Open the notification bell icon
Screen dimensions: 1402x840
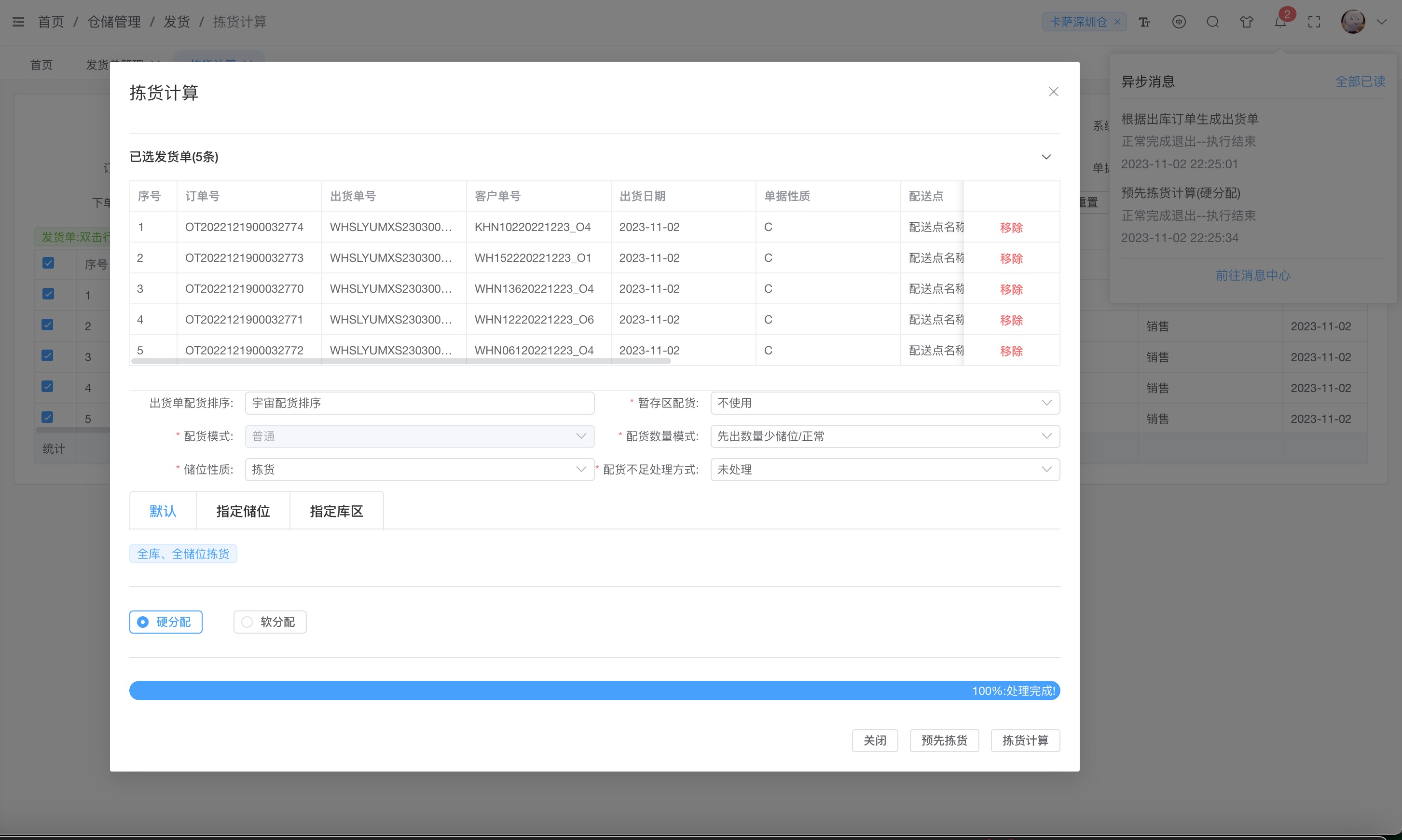coord(1280,22)
